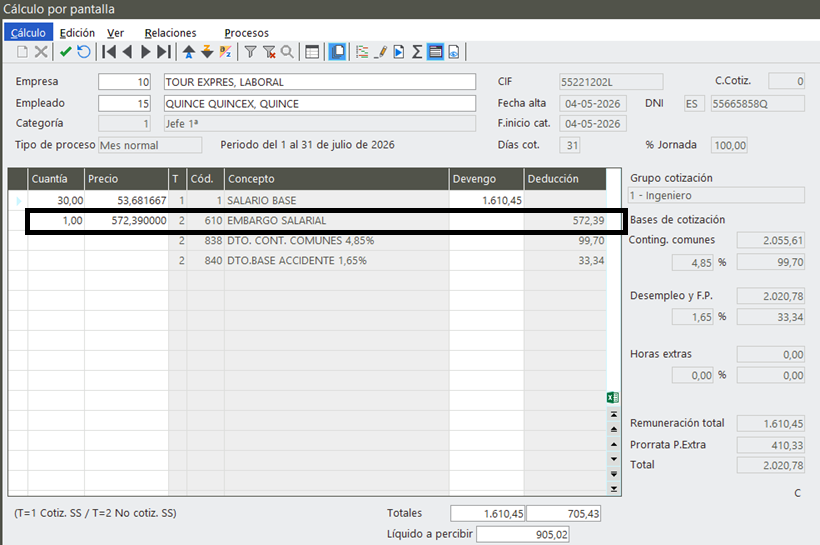The width and height of the screenshot is (820, 545).
Task: Click the Precio column header
Action: (x=126, y=179)
